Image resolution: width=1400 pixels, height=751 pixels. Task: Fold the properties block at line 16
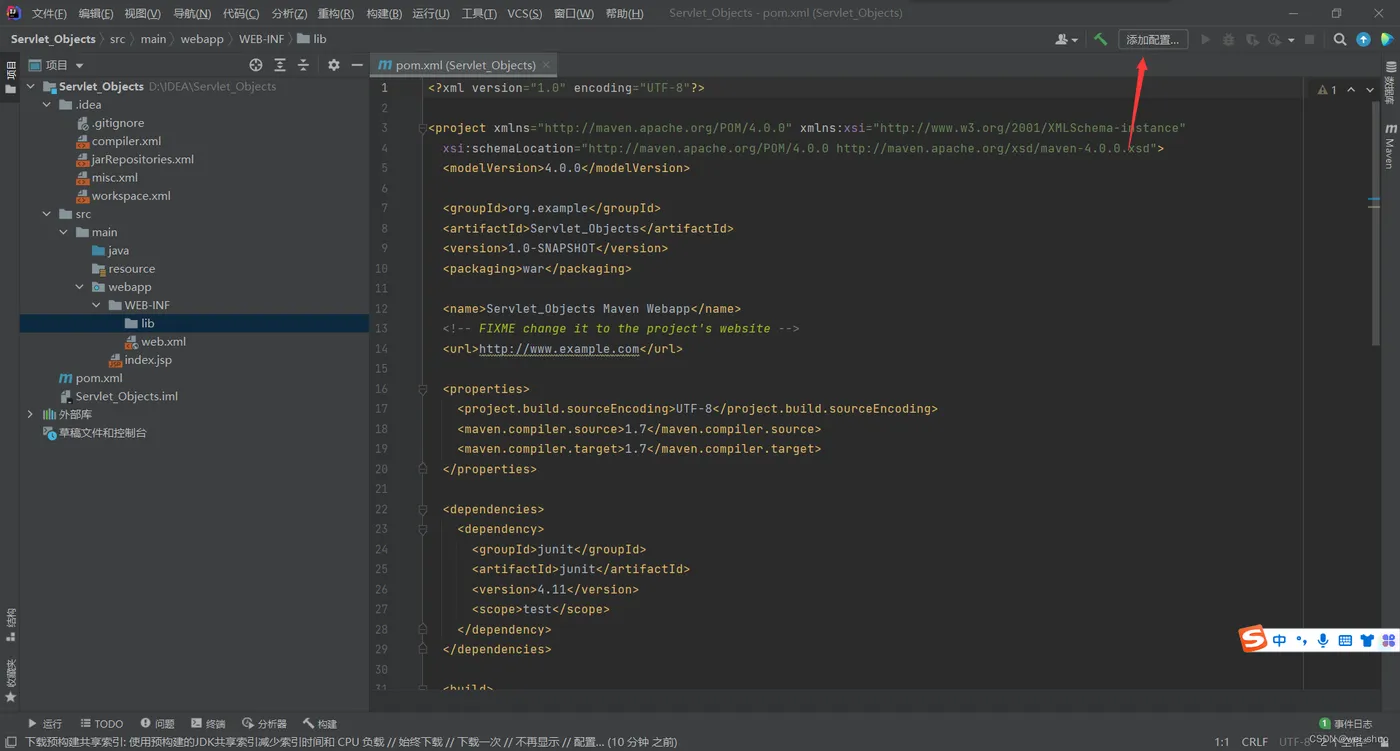(x=423, y=389)
